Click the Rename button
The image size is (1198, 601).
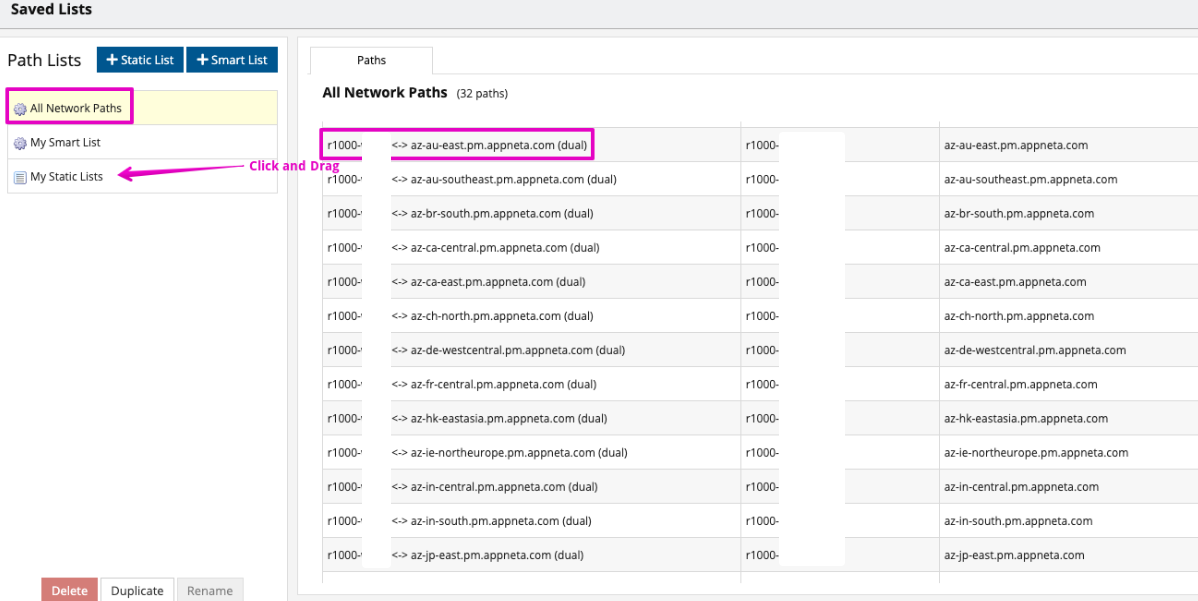pyautogui.click(x=210, y=590)
